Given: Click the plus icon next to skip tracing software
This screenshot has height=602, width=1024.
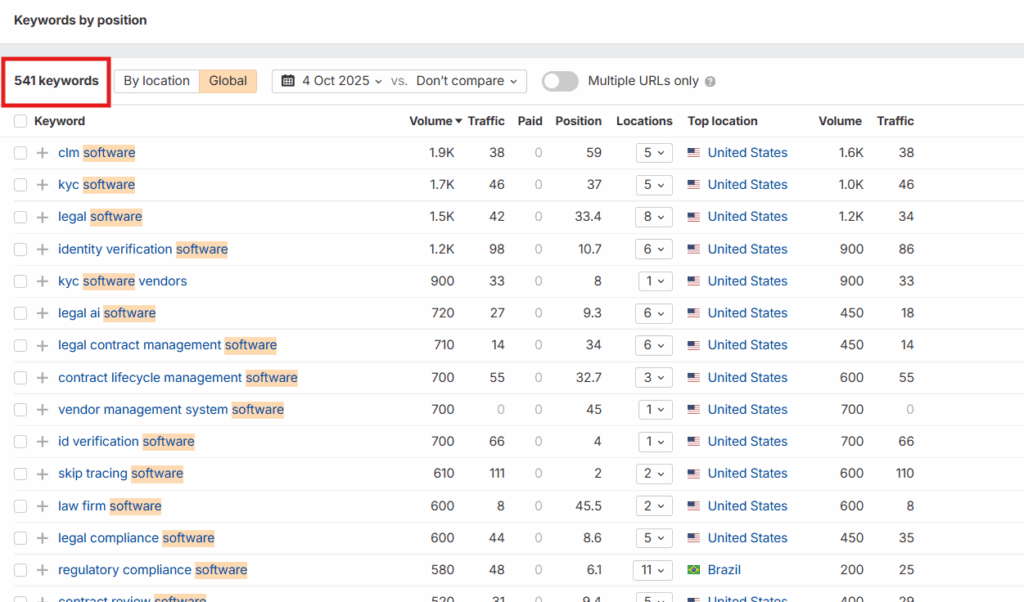Looking at the screenshot, I should [x=42, y=474].
